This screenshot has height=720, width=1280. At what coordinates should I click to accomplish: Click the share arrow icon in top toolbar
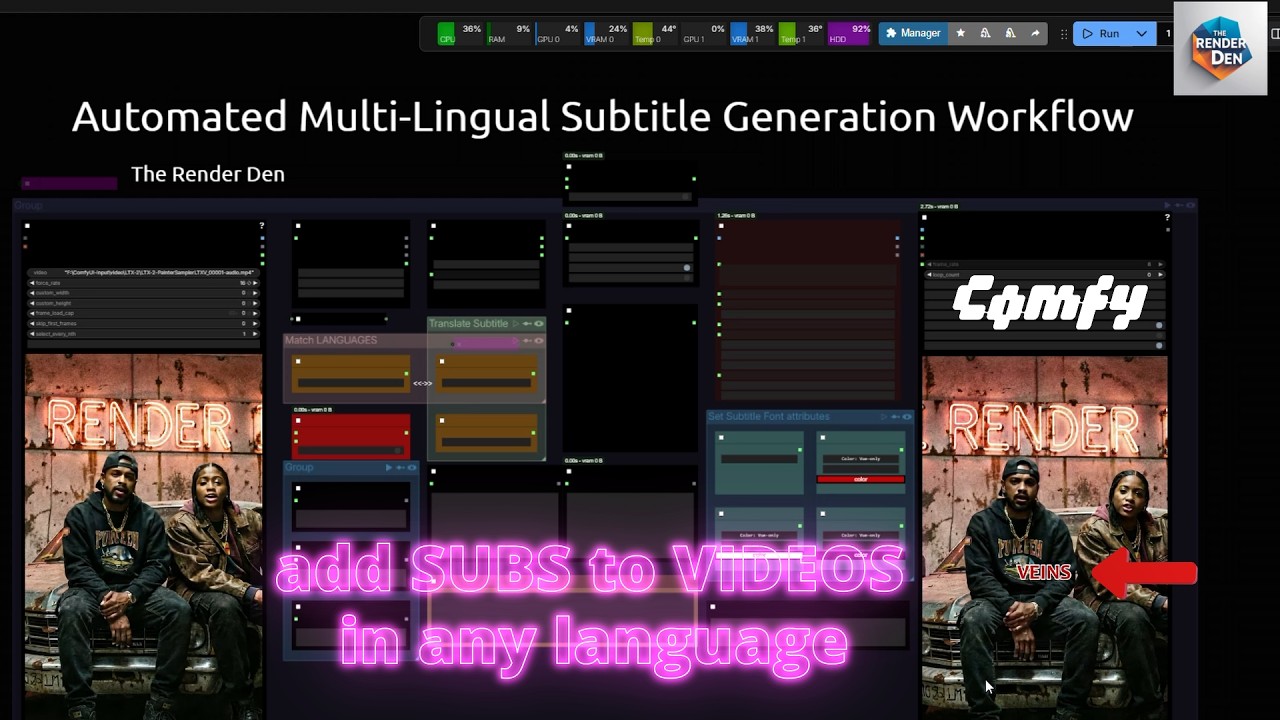(1035, 33)
